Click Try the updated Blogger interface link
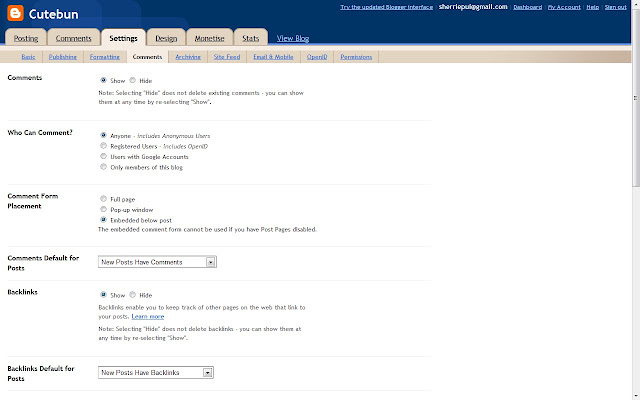The height and width of the screenshot is (400, 640). [387, 7]
